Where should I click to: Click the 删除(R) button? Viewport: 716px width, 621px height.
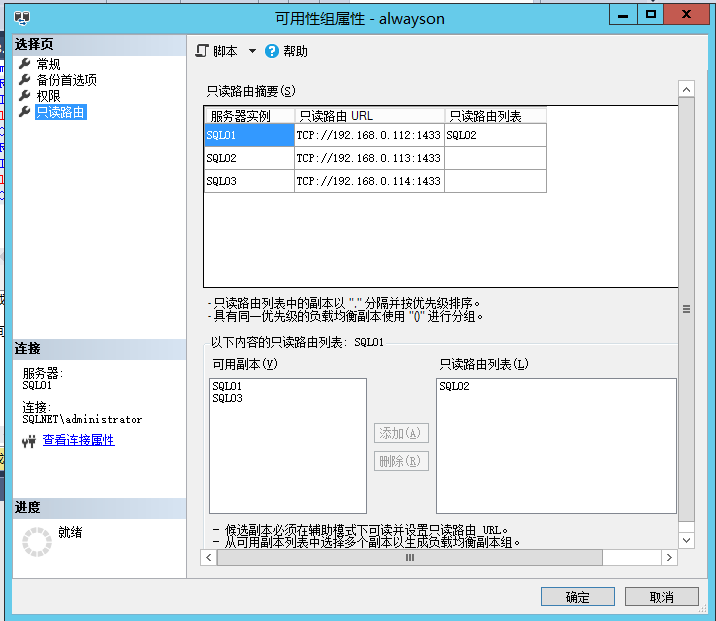click(x=401, y=461)
